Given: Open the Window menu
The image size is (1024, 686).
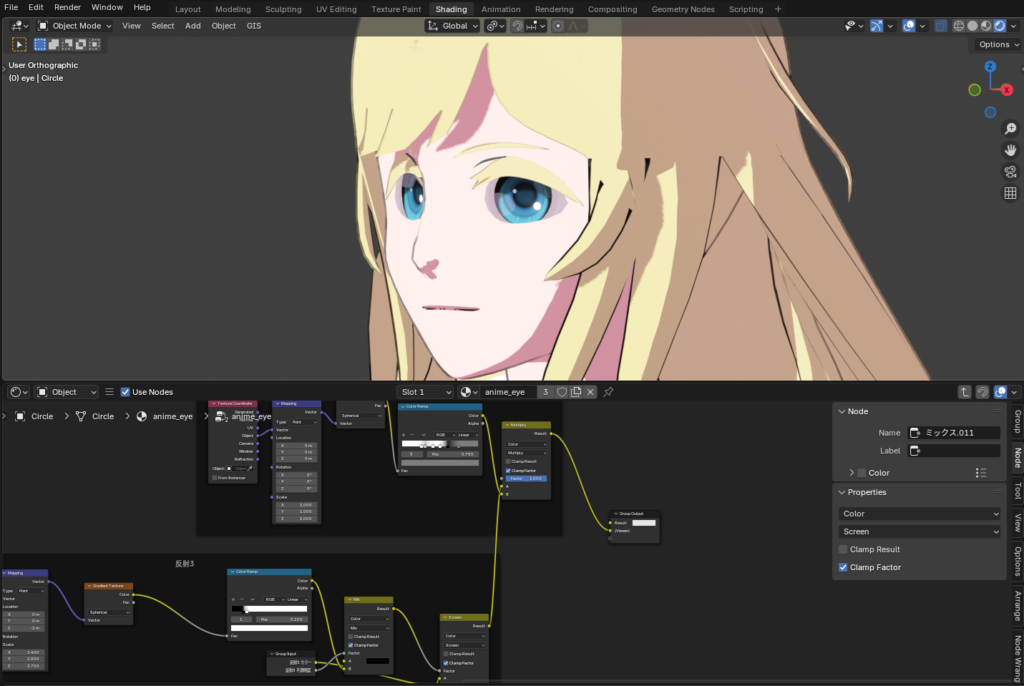Looking at the screenshot, I should click(107, 7).
